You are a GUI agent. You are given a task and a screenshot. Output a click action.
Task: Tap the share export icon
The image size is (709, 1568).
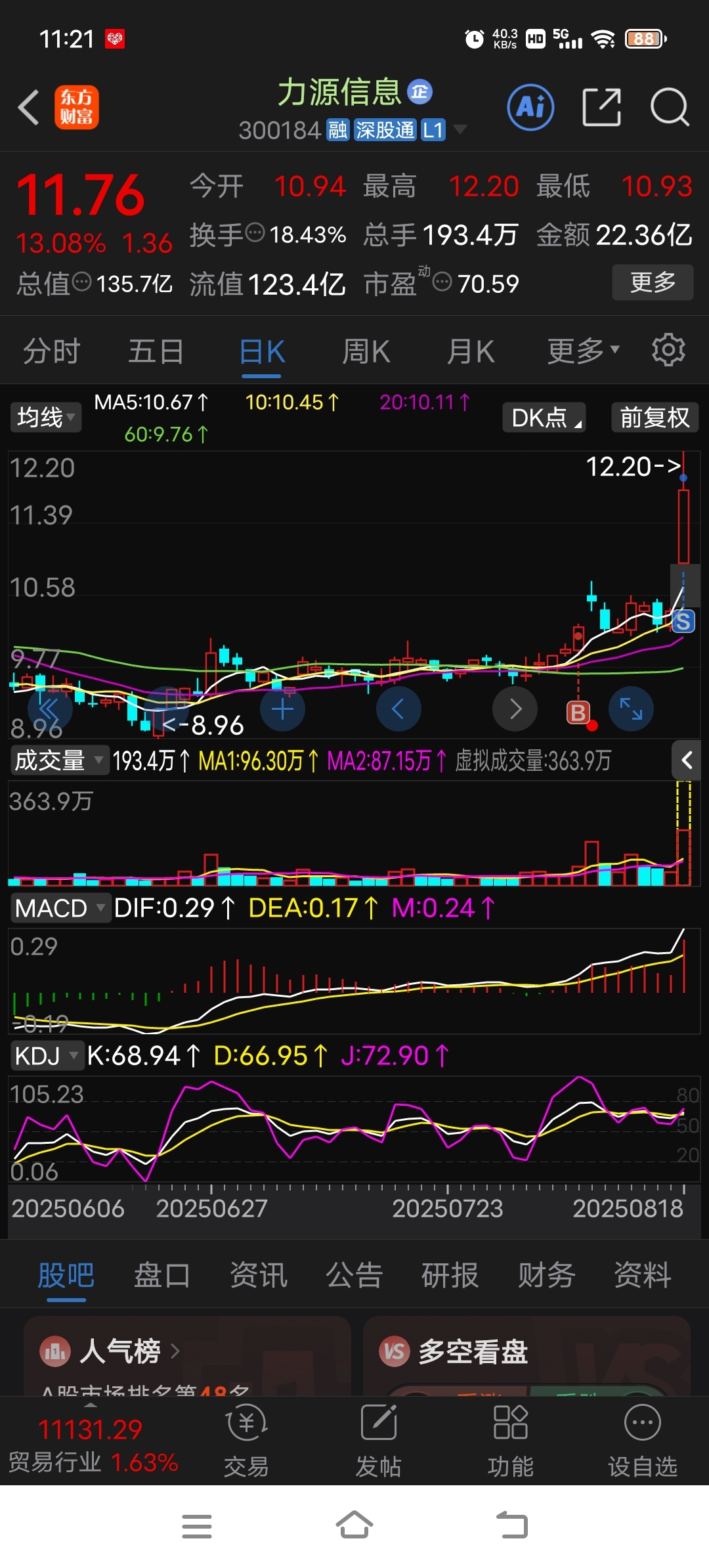point(601,107)
